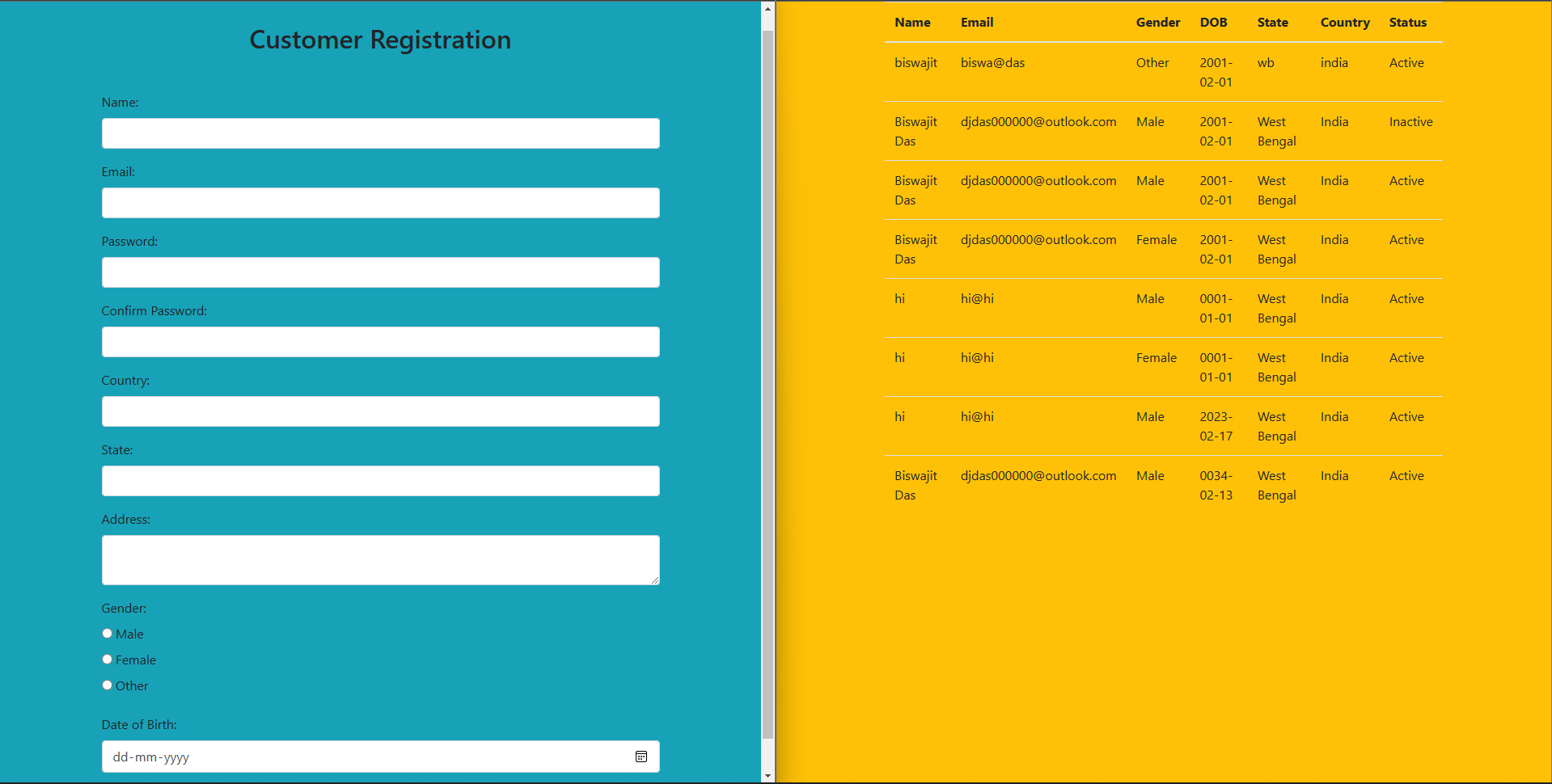The height and width of the screenshot is (784, 1552).
Task: Click the address textarea resize handle
Action: click(654, 580)
